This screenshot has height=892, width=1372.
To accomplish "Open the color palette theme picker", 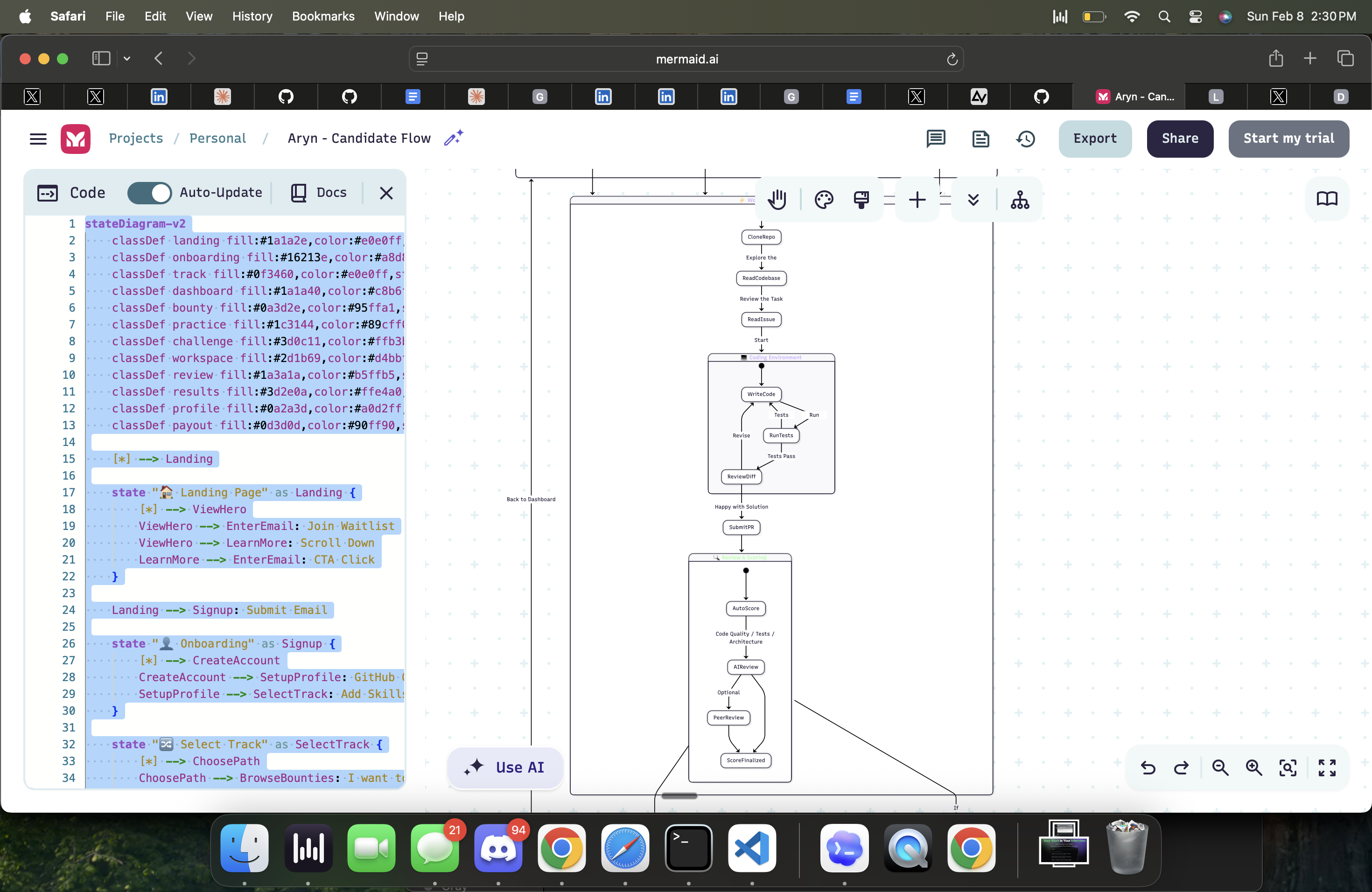I will click(824, 200).
